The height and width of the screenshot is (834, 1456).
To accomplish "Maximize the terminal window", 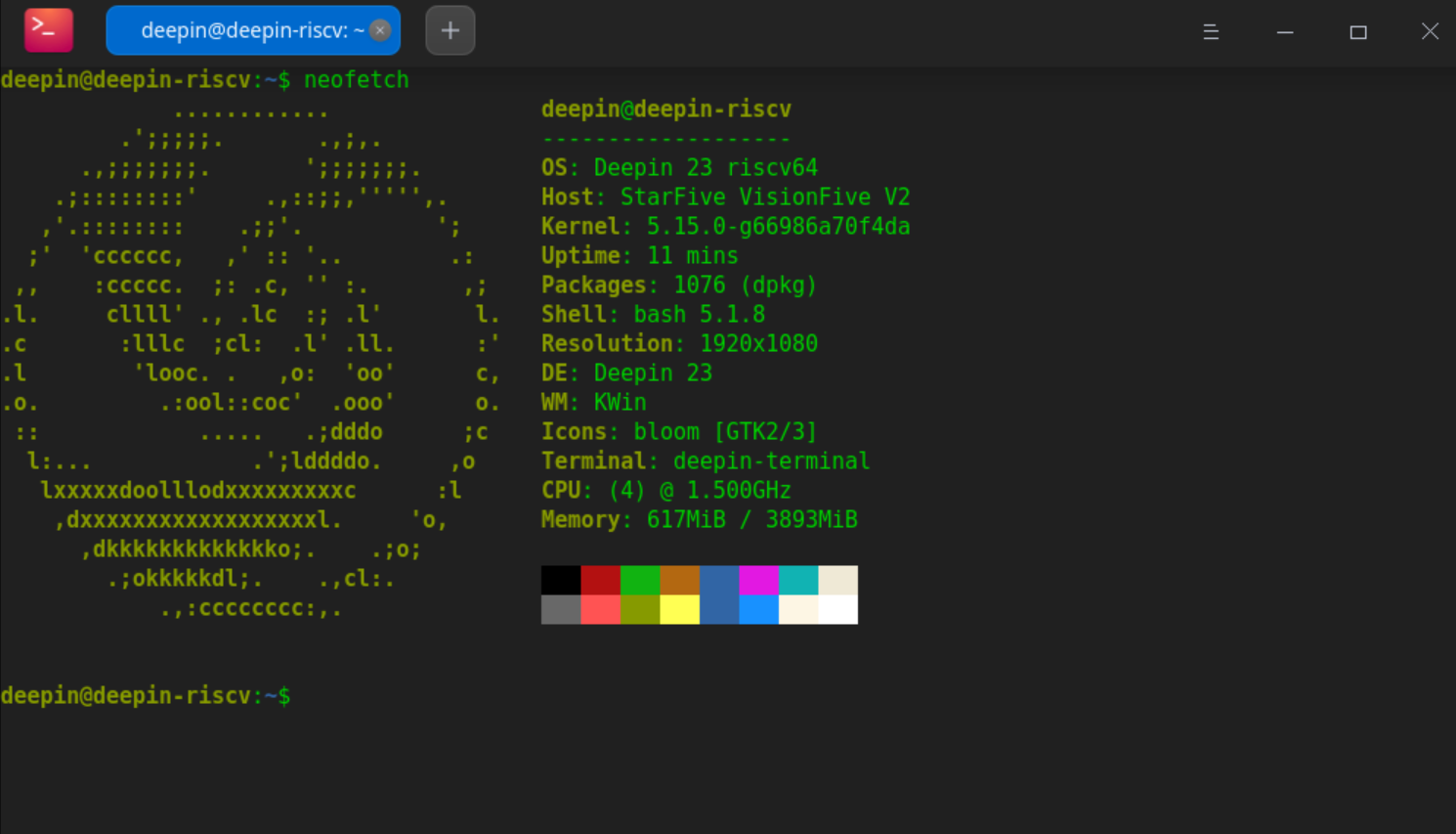I will click(1358, 31).
